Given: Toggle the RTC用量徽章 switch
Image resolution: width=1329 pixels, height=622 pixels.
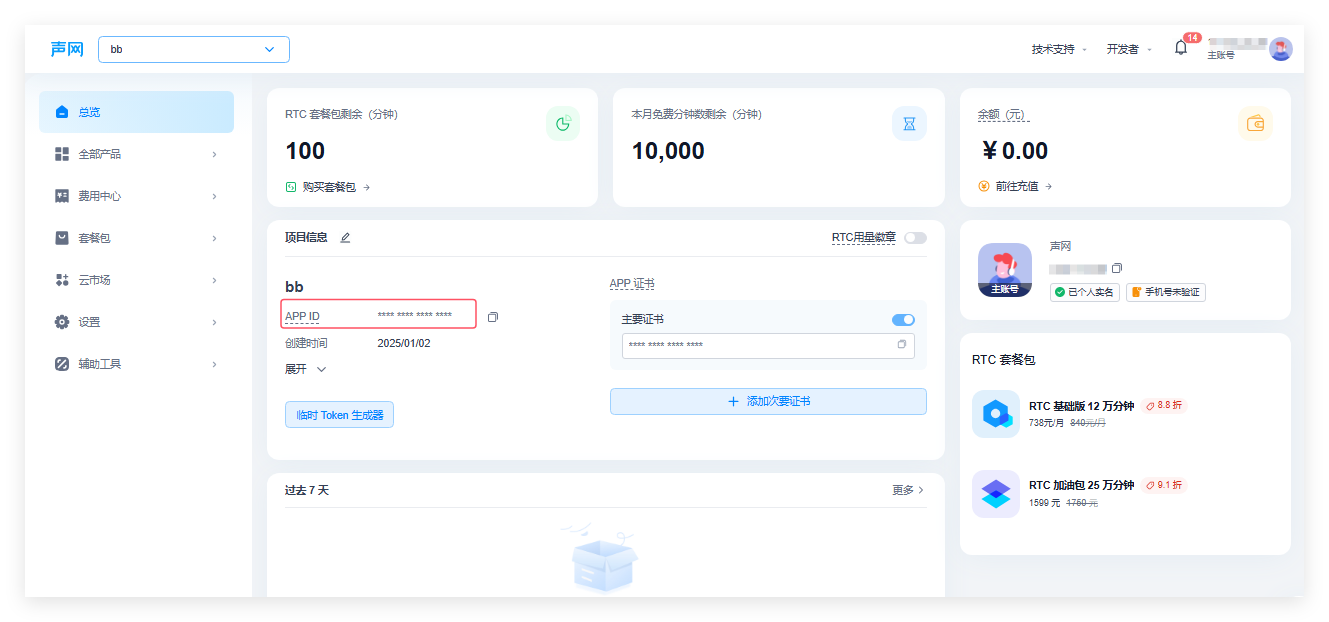Looking at the screenshot, I should click(x=915, y=238).
